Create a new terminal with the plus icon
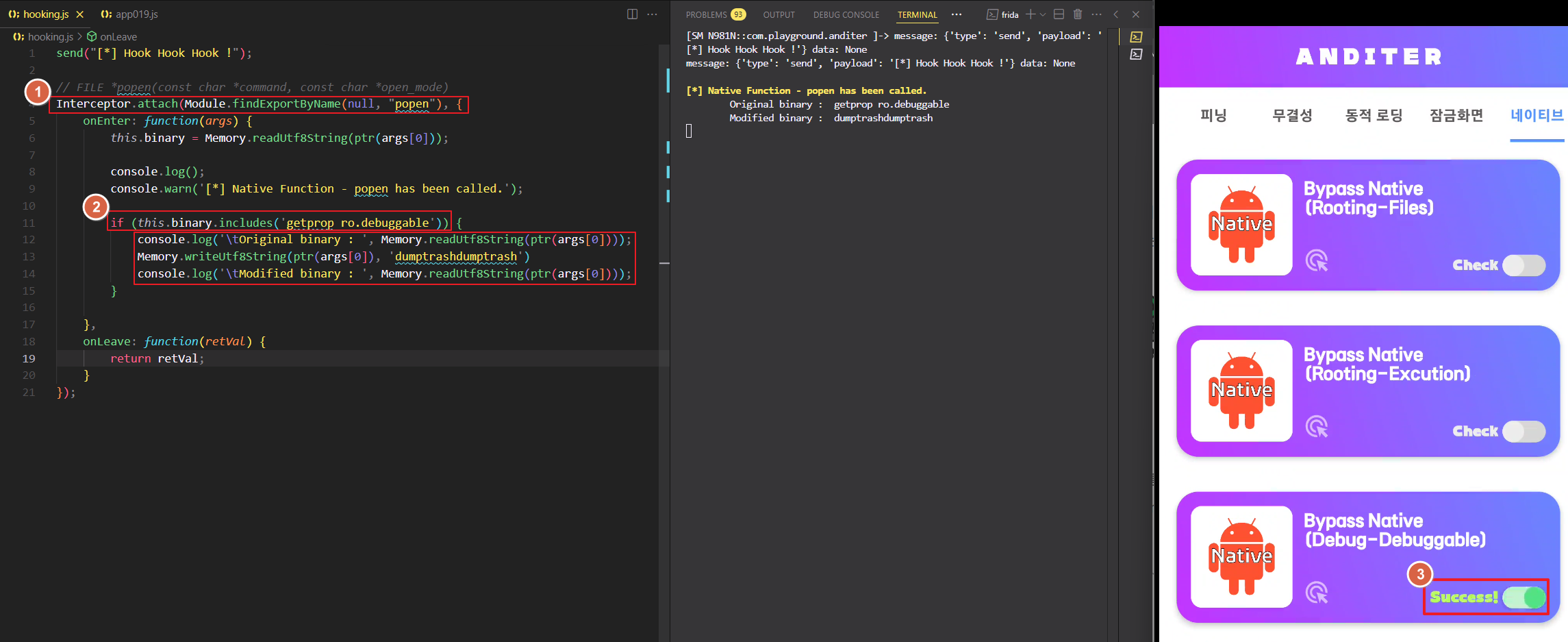 click(1030, 14)
